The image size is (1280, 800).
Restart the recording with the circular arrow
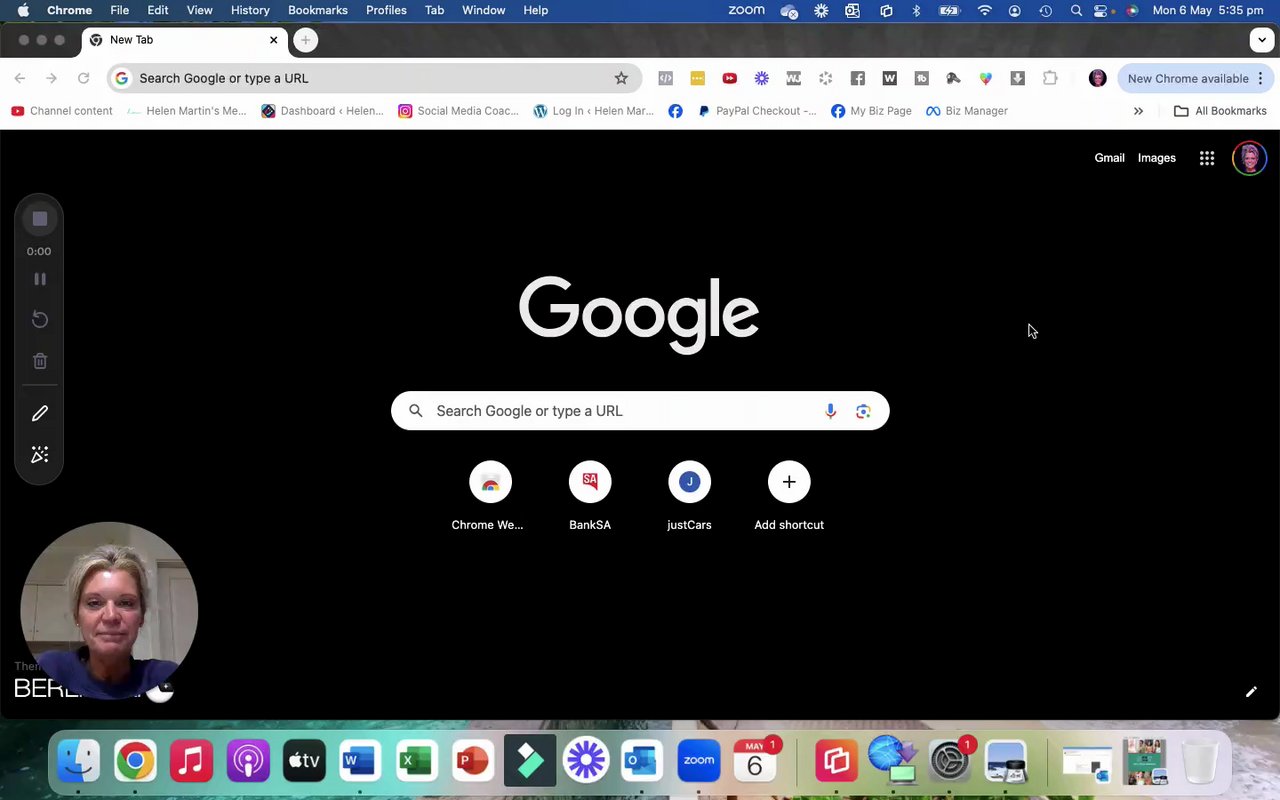(40, 319)
